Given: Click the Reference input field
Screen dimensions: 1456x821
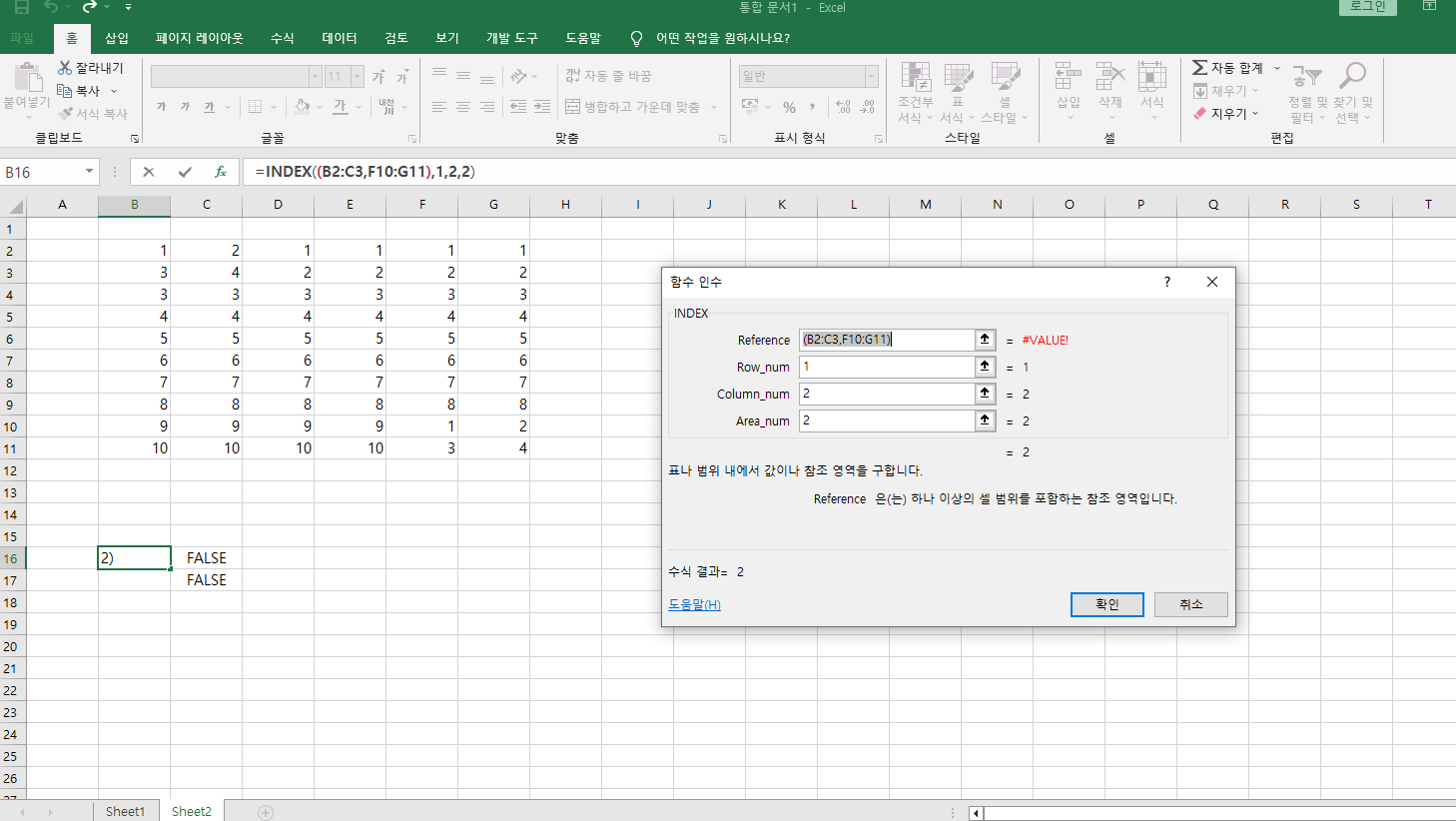Looking at the screenshot, I should click(x=887, y=340).
